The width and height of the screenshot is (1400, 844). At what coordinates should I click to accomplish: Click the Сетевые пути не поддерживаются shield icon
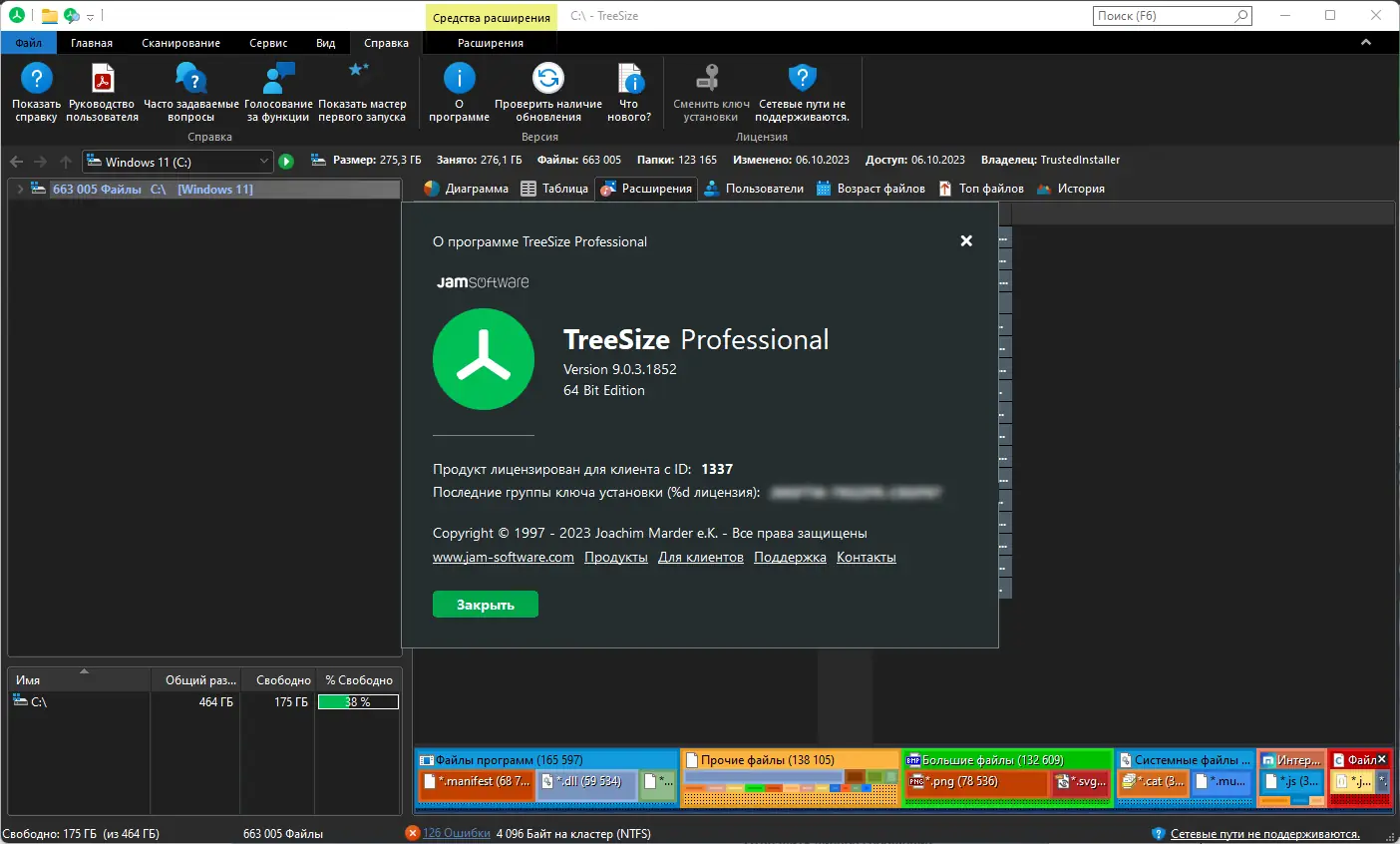[802, 78]
